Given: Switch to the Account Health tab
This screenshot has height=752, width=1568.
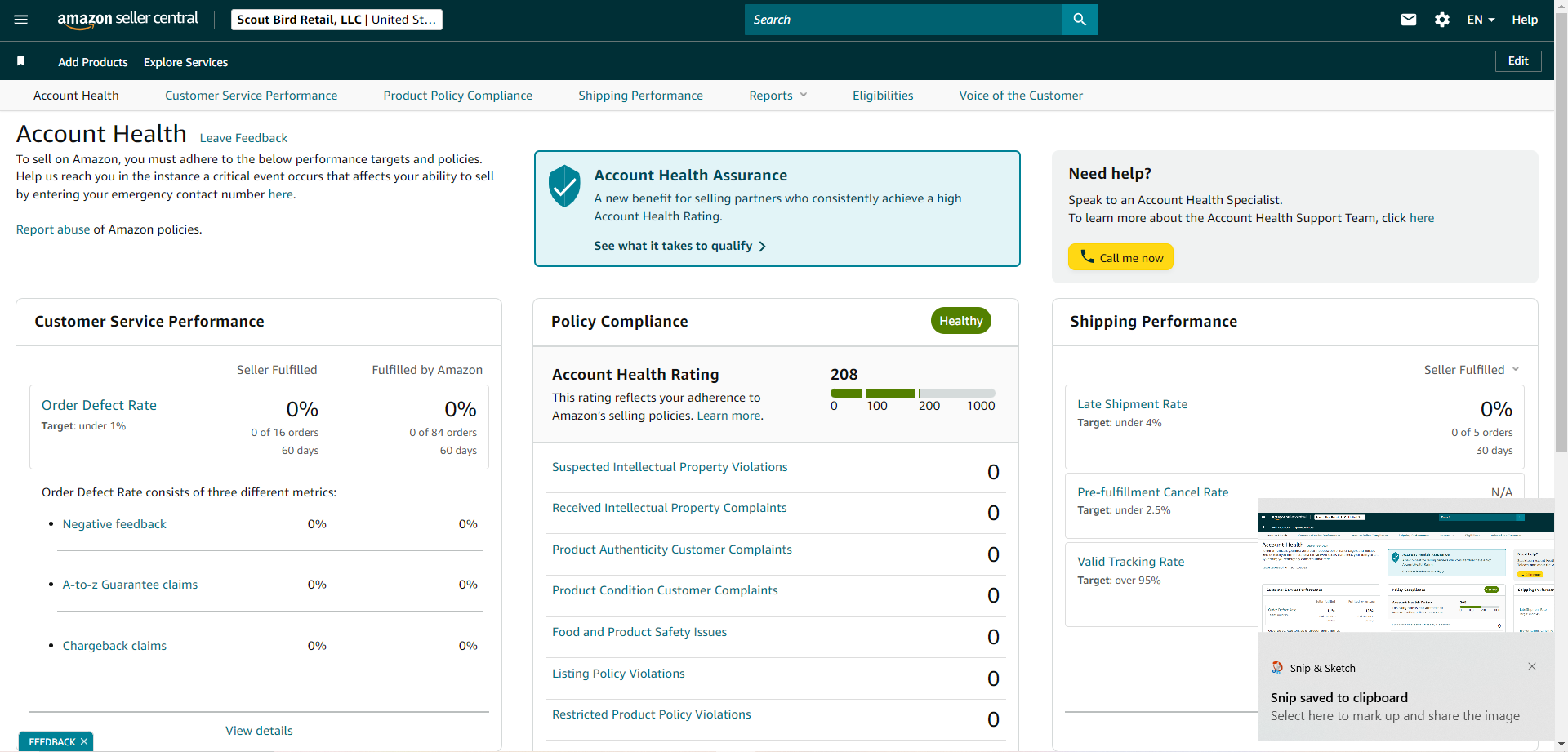Looking at the screenshot, I should (76, 96).
